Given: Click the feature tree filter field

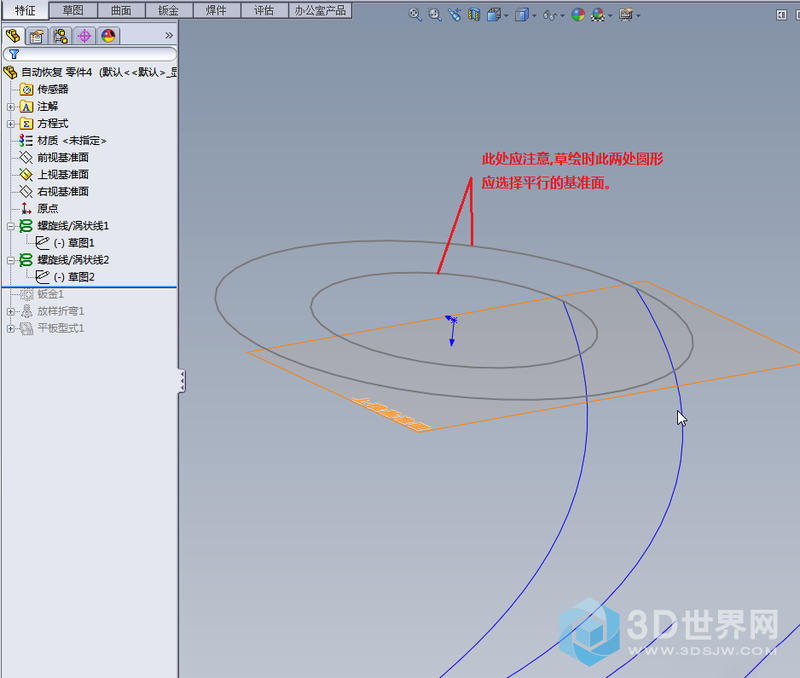Looking at the screenshot, I should tap(97, 54).
